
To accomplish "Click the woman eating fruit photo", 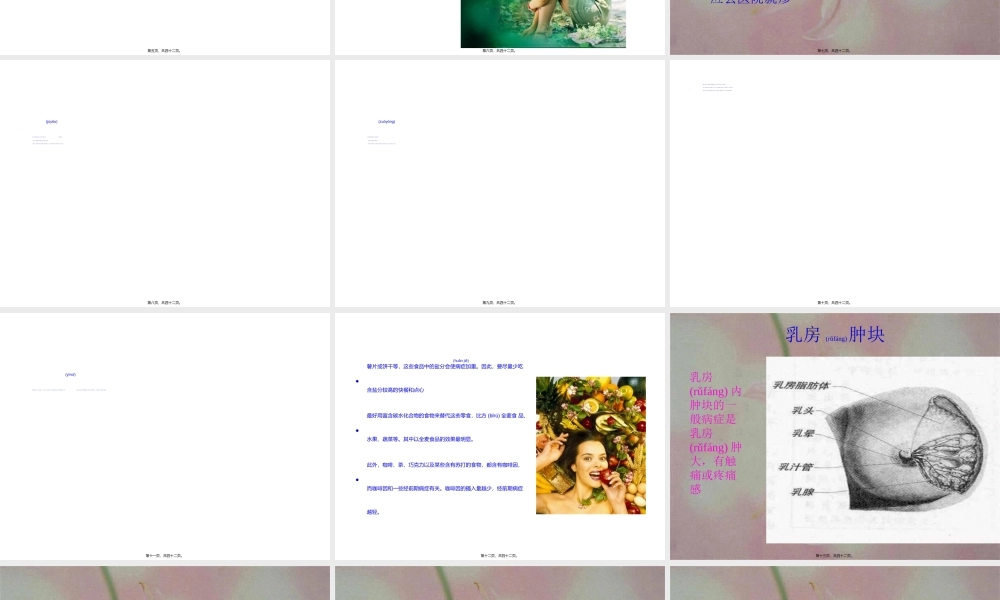I will (x=590, y=445).
